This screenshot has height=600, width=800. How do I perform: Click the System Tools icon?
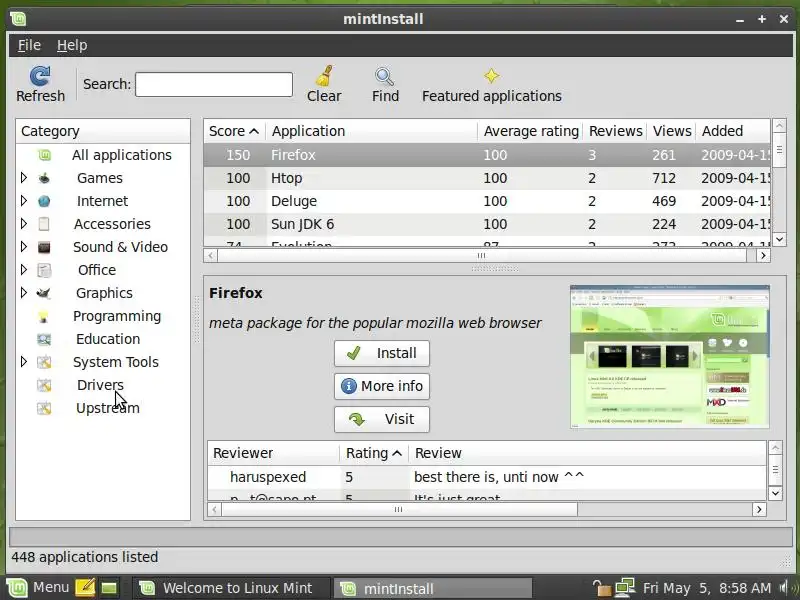pyautogui.click(x=44, y=362)
